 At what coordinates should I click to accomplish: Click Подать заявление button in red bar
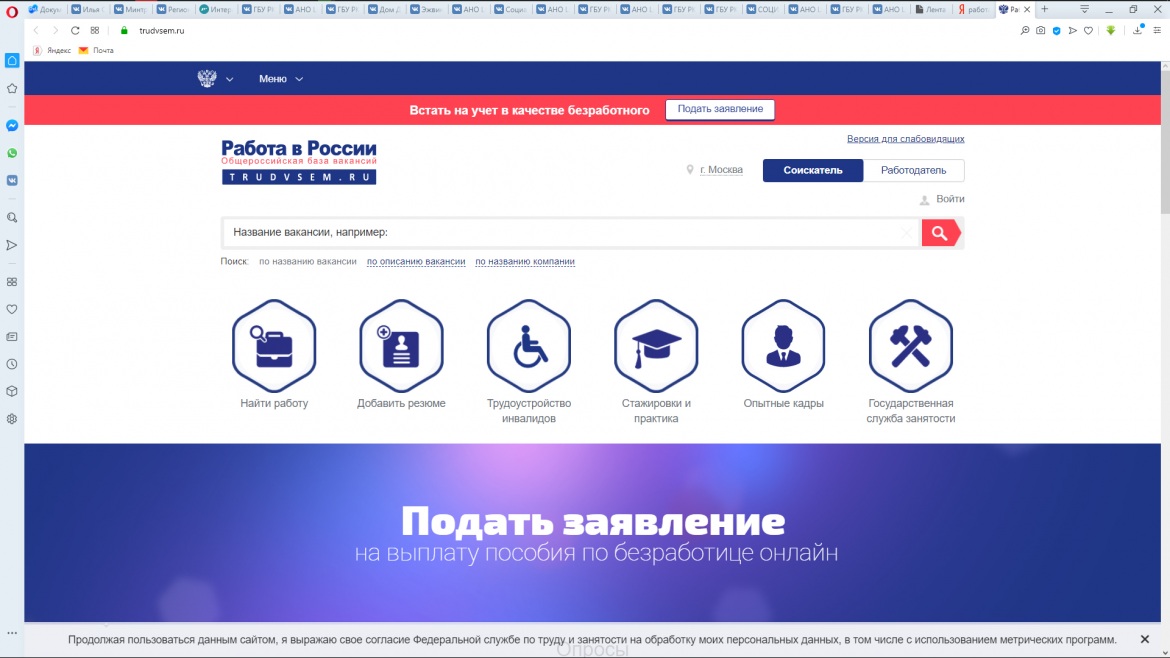click(x=720, y=109)
